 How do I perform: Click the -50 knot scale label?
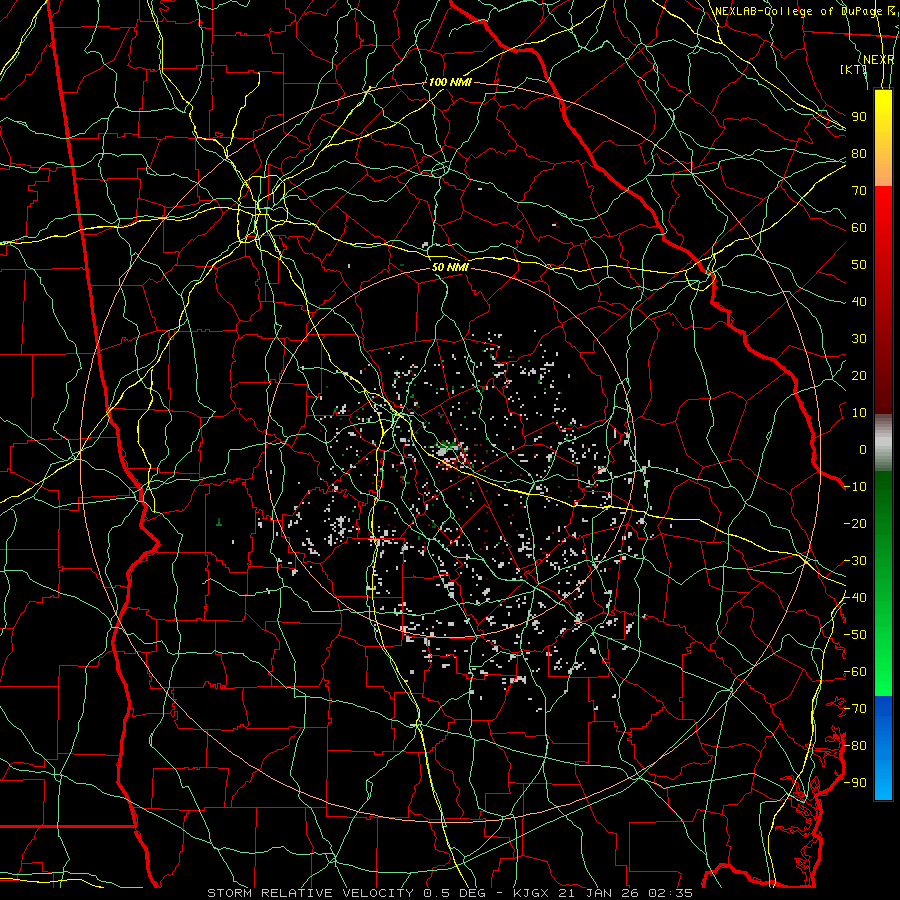click(855, 635)
